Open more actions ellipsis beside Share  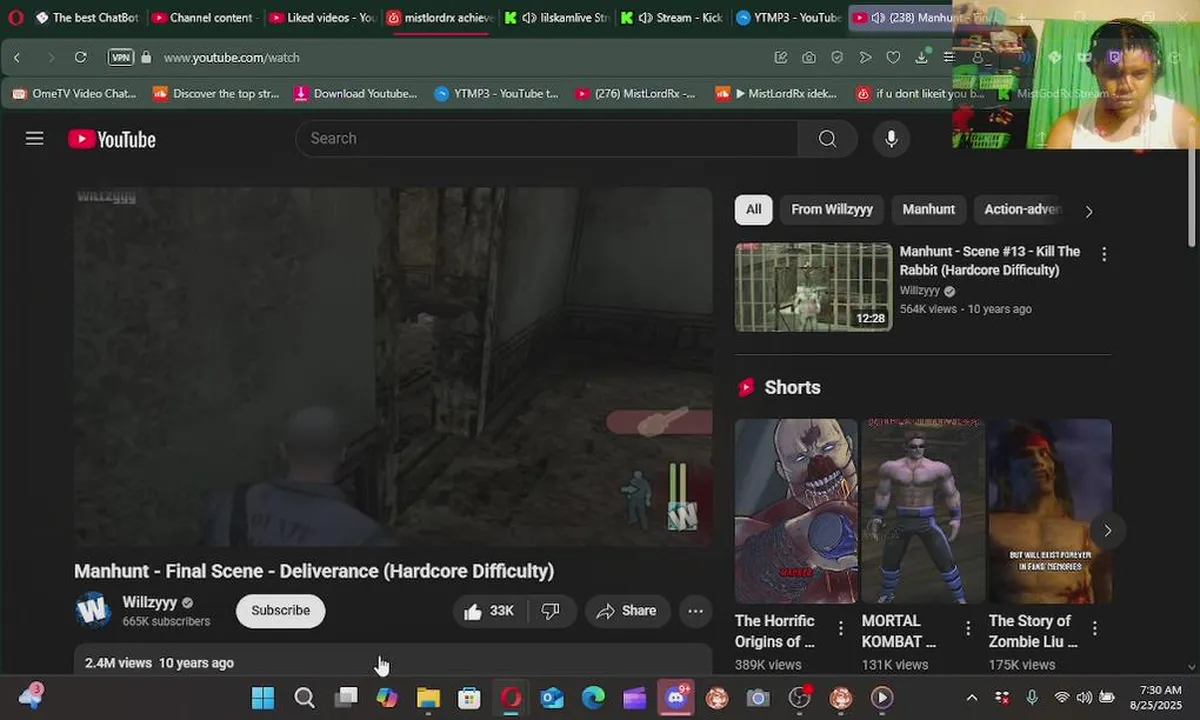point(696,611)
